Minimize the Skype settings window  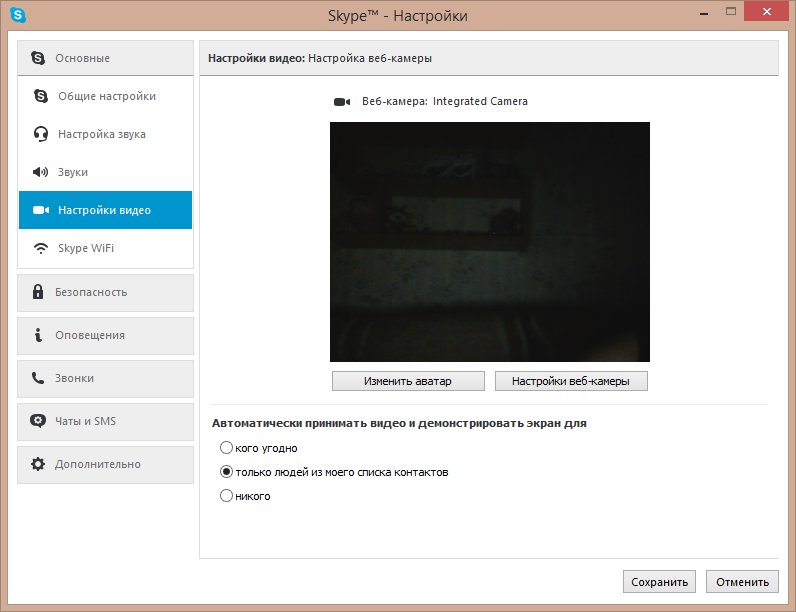(704, 12)
